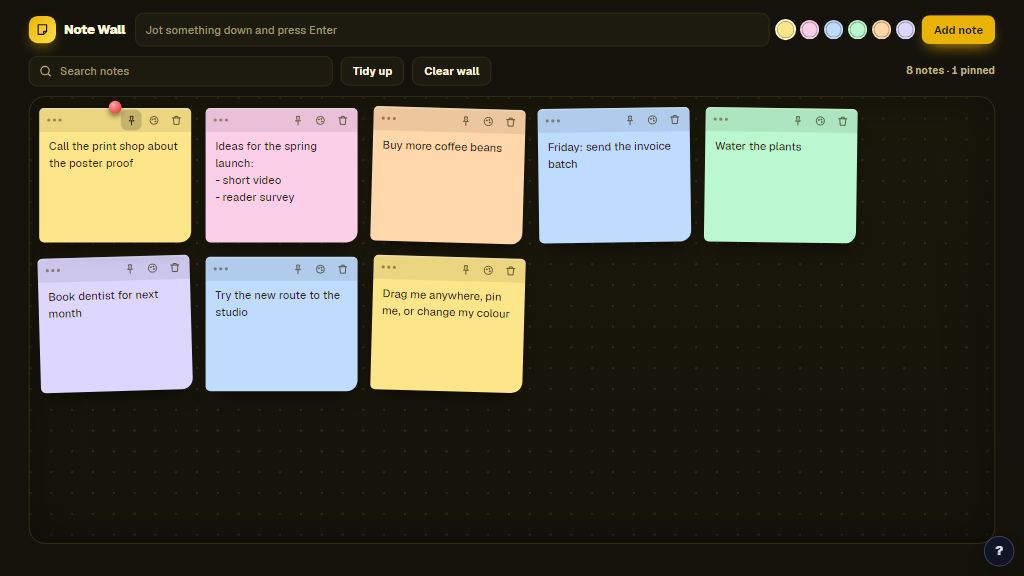Change colour of 'Water the plants' note
Image resolution: width=1024 pixels, height=576 pixels.
(820, 121)
